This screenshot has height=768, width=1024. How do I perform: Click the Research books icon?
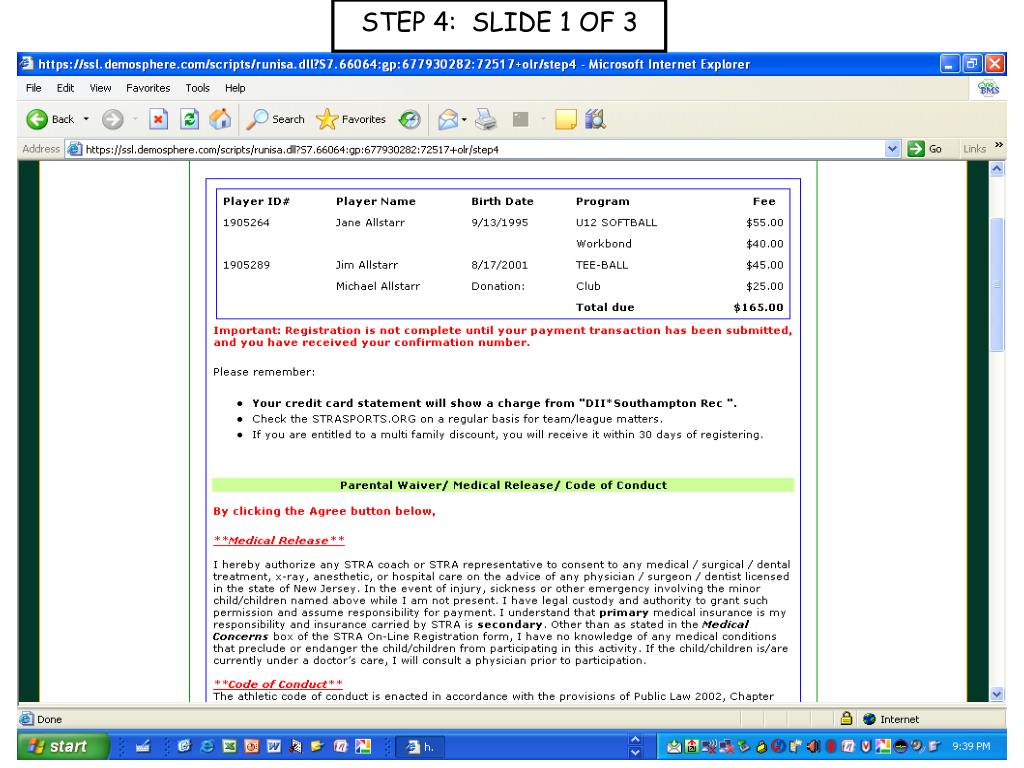coord(595,120)
